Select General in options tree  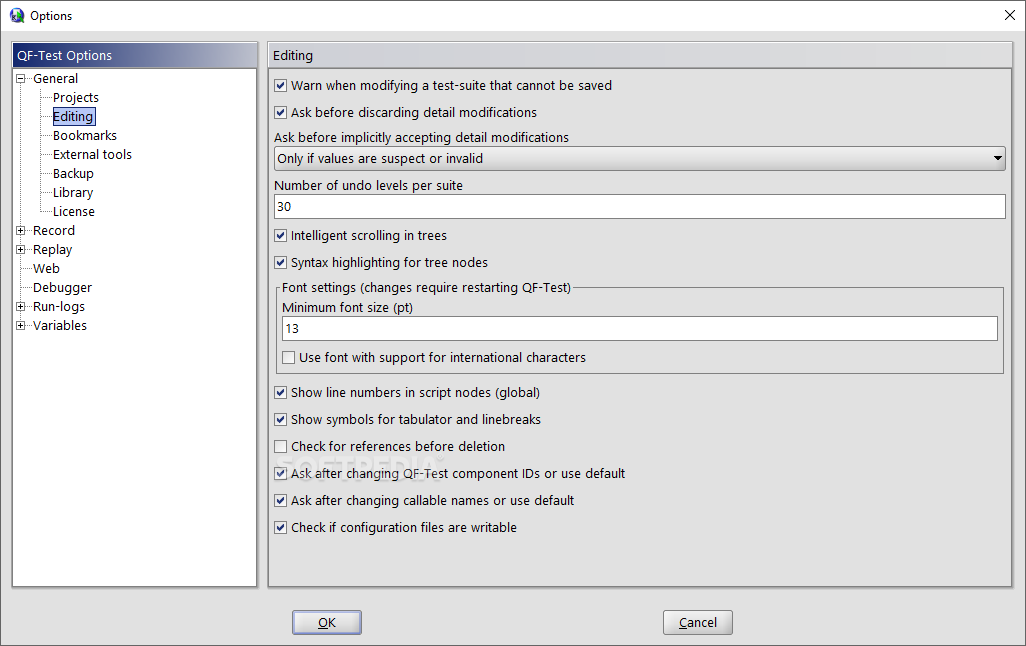pyautogui.click(x=56, y=79)
